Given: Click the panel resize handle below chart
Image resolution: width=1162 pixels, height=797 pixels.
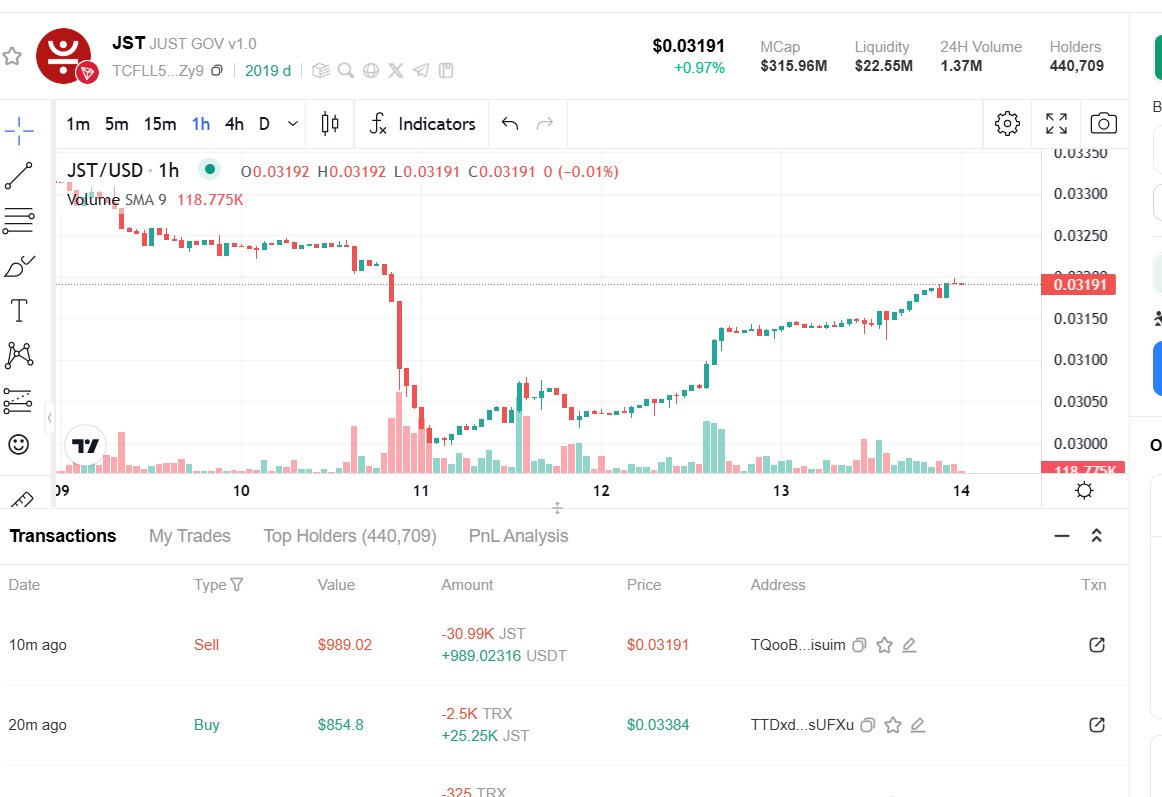Looking at the screenshot, I should pyautogui.click(x=557, y=508).
